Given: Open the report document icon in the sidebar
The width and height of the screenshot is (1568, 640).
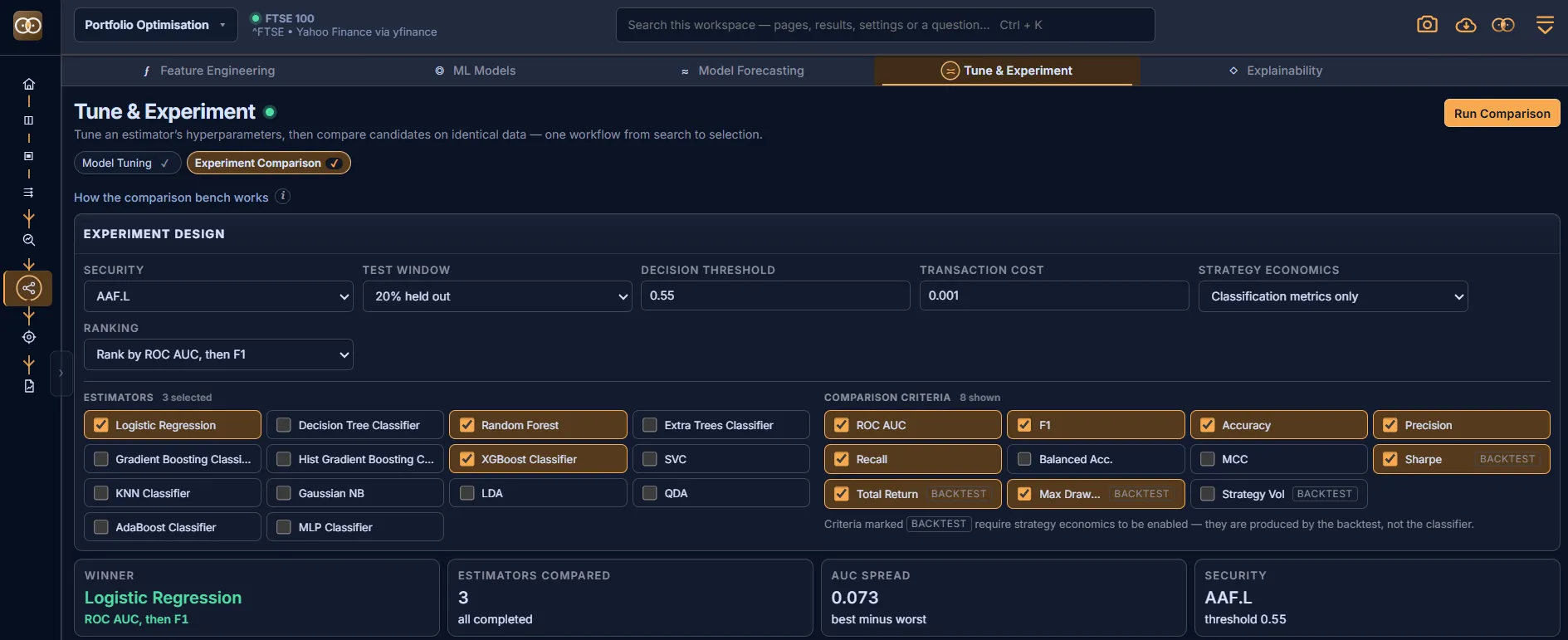Looking at the screenshot, I should pyautogui.click(x=29, y=386).
